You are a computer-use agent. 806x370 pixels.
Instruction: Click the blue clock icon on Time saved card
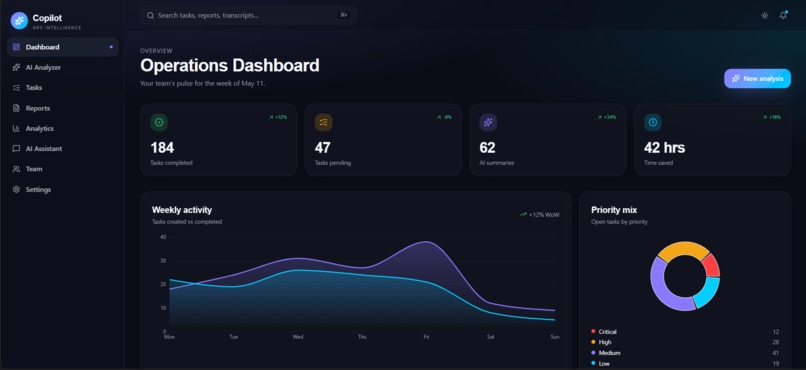(653, 122)
